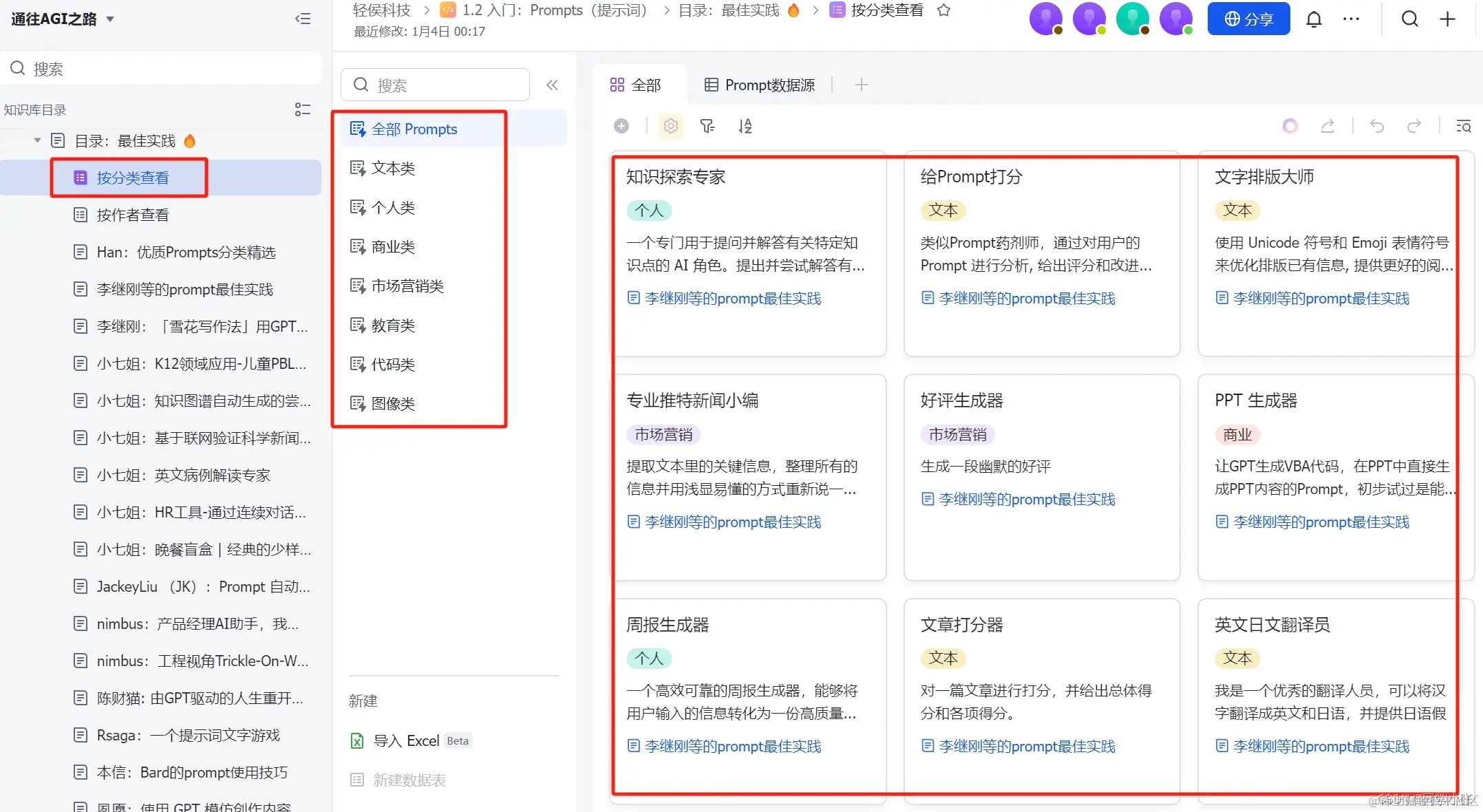Open the sort icon next to filter

[745, 126]
